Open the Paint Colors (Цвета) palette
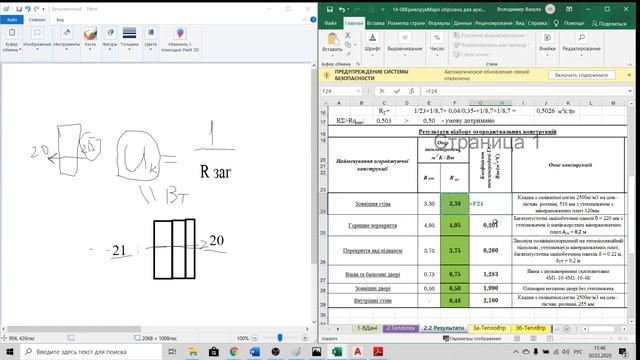Image resolution: width=640 pixels, height=360 pixels. (151, 40)
